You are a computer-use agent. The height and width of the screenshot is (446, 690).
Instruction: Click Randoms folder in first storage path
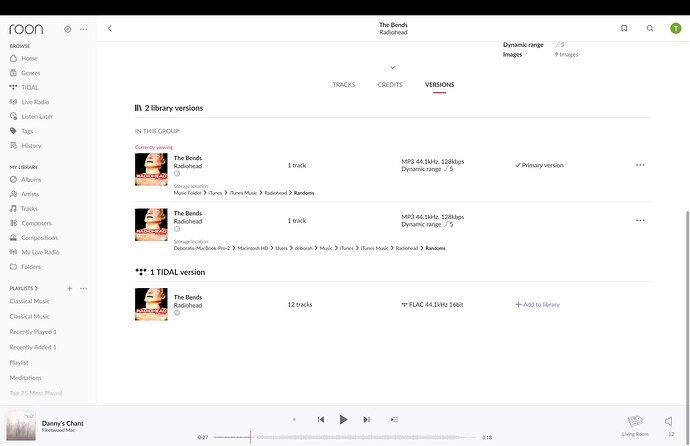pos(304,193)
